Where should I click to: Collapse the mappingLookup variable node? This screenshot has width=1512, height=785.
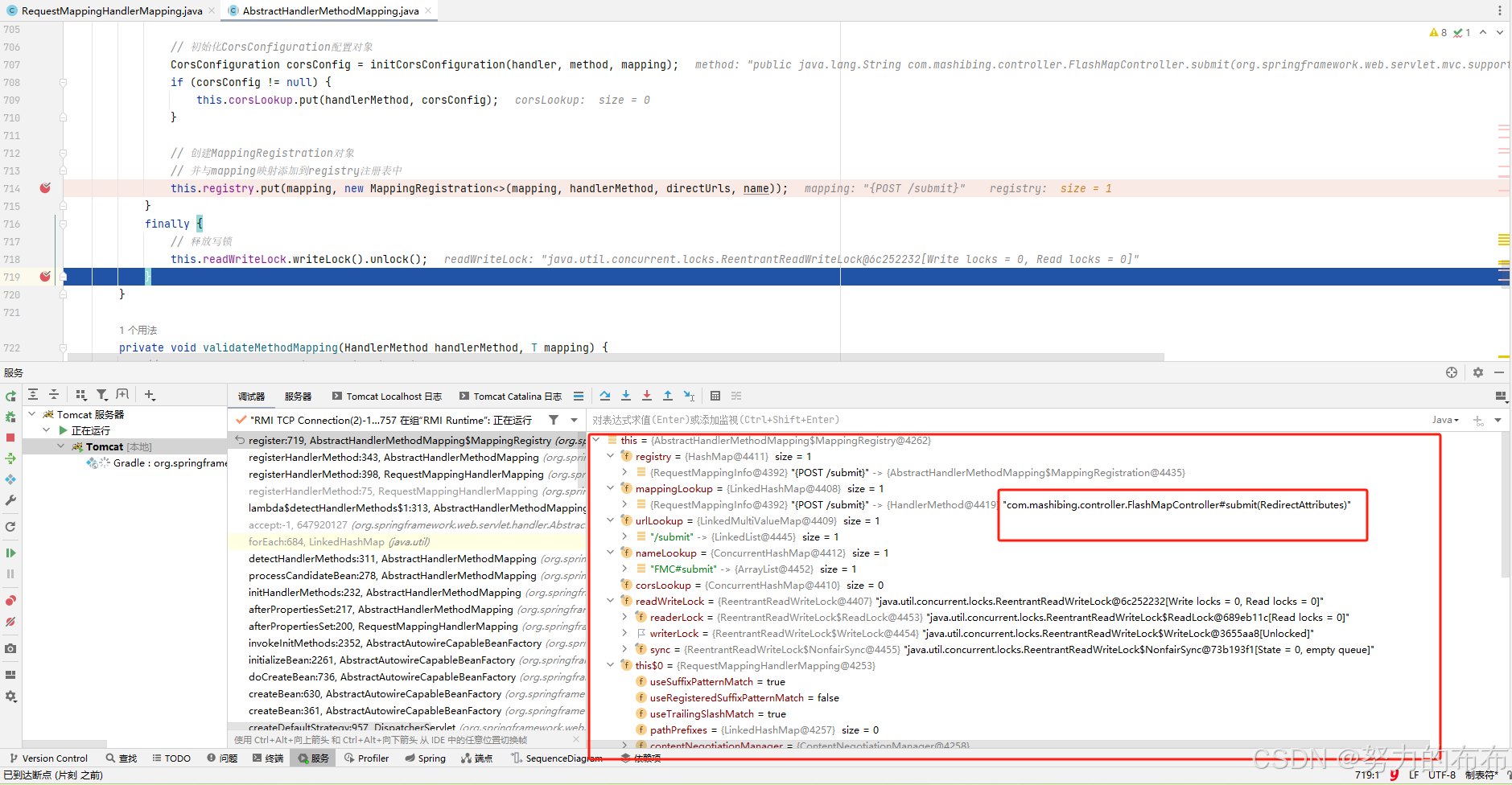tap(610, 488)
